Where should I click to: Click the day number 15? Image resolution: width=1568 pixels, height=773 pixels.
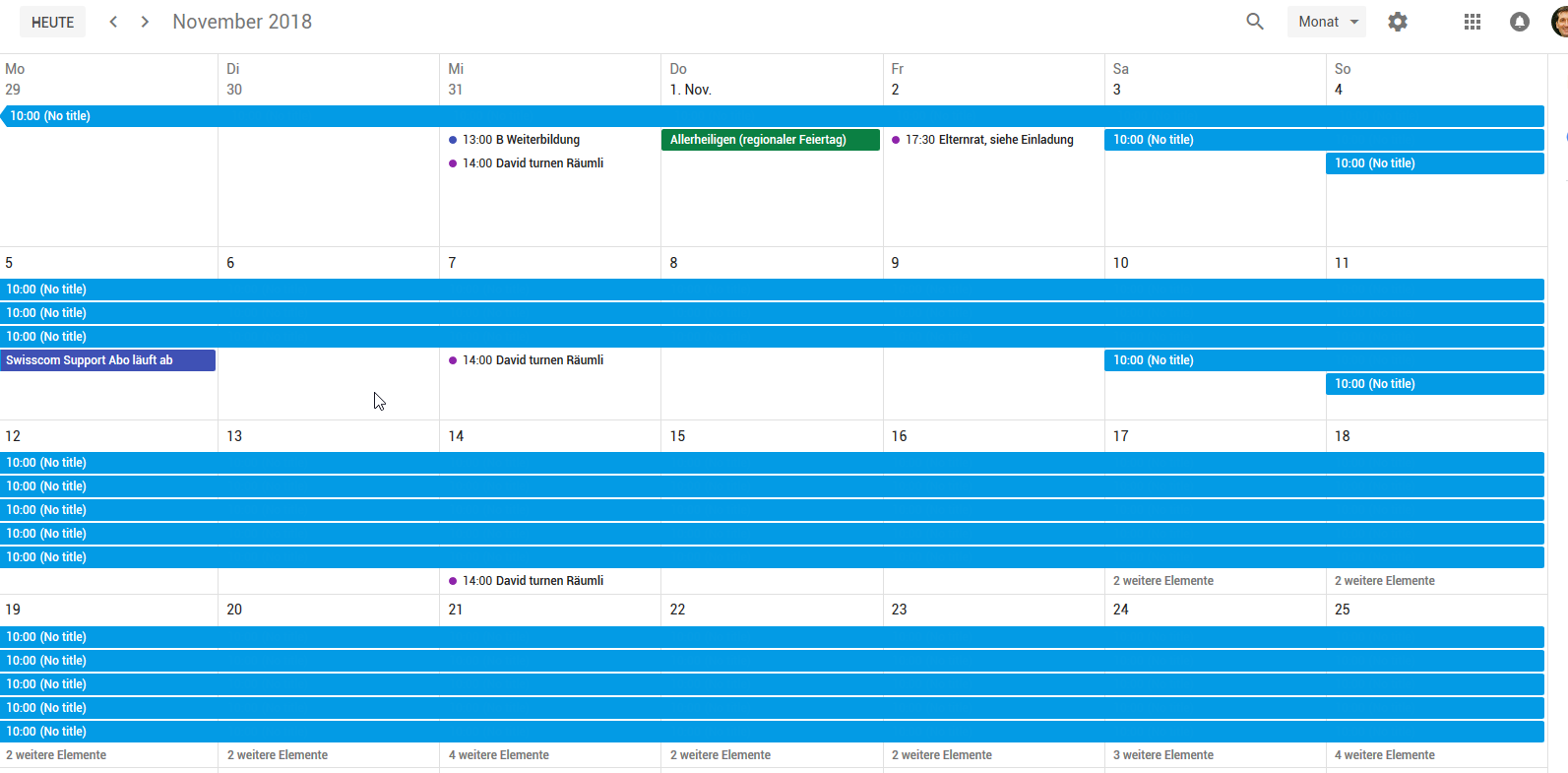click(x=677, y=436)
